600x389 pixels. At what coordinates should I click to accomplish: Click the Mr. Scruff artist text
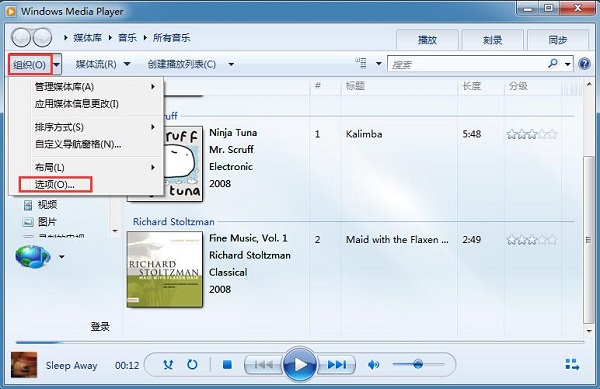tap(232, 150)
